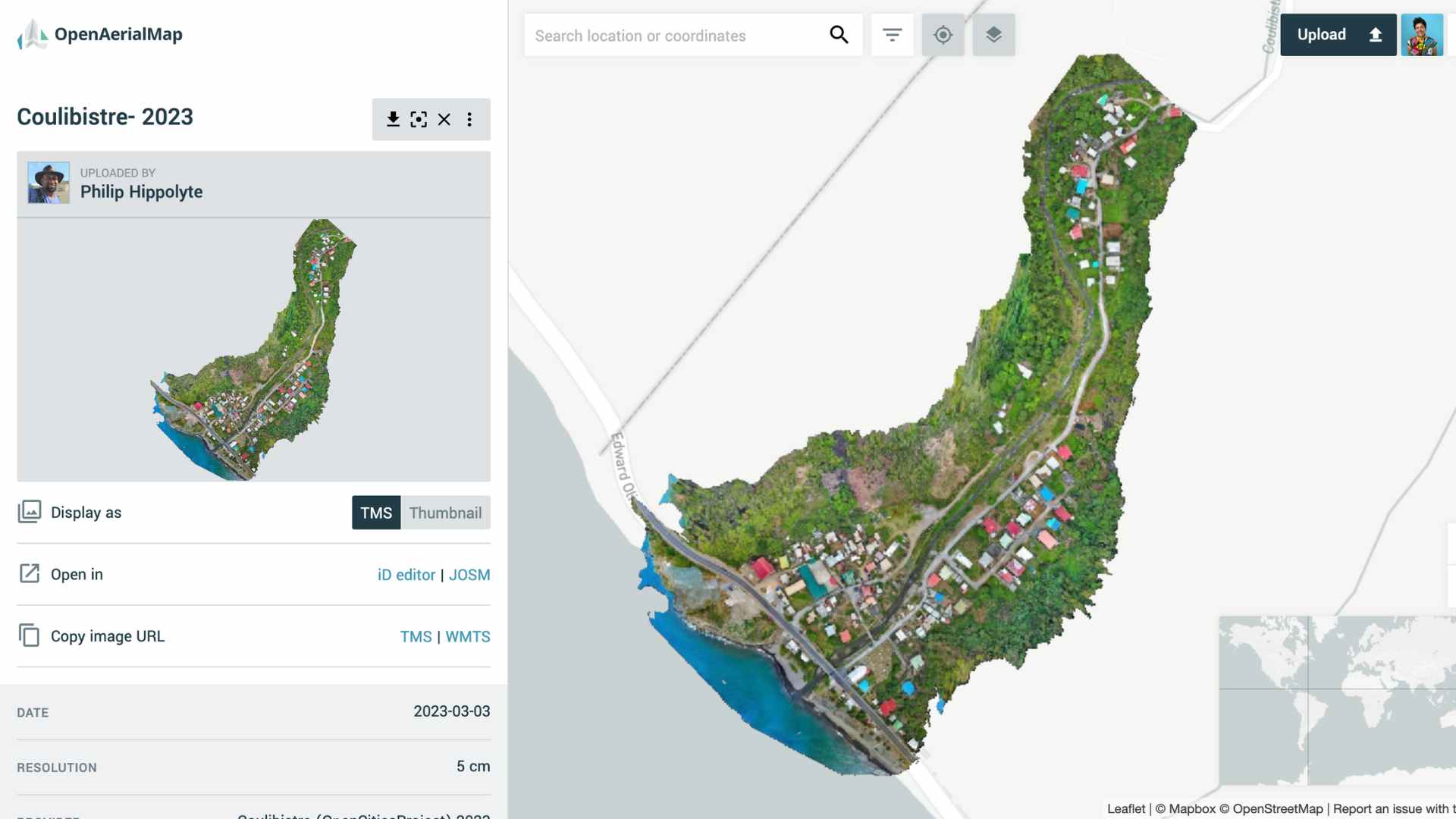Click the Upload arrow icon
The image size is (1456, 819).
point(1375,34)
